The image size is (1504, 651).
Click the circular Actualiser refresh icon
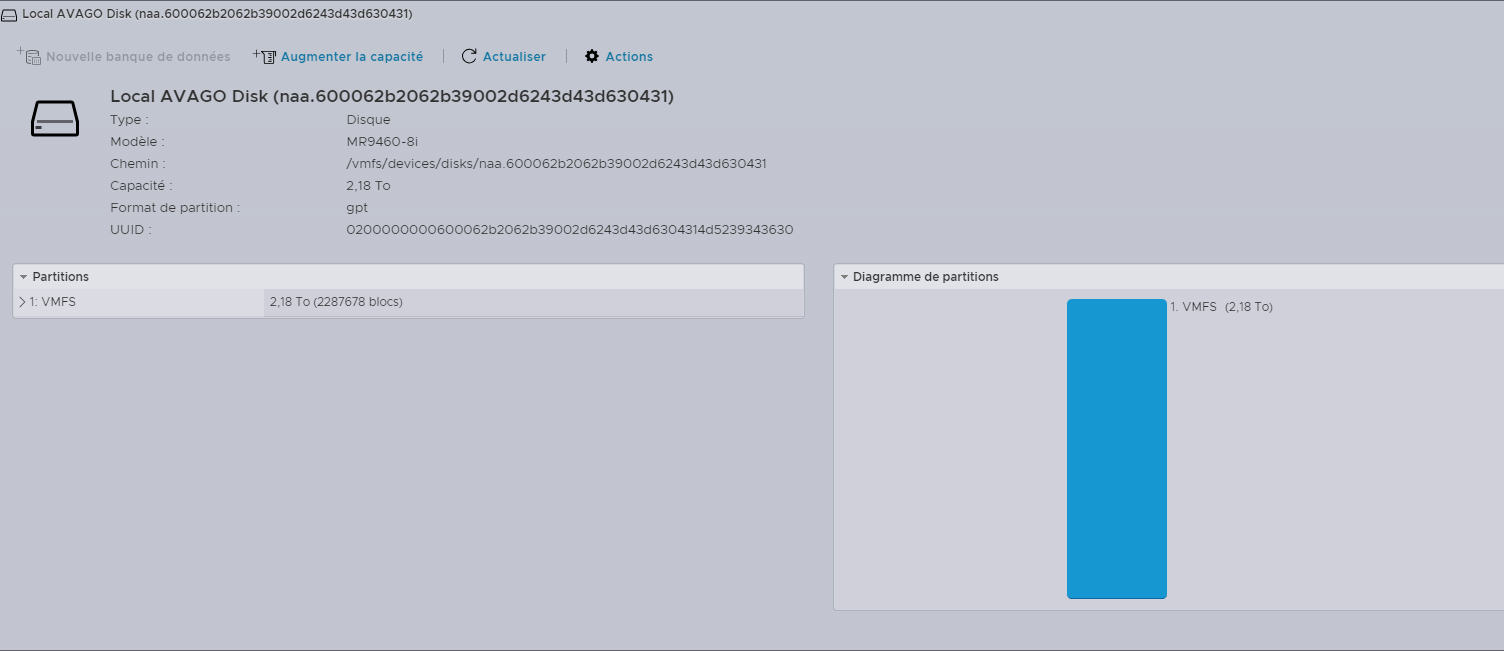469,57
